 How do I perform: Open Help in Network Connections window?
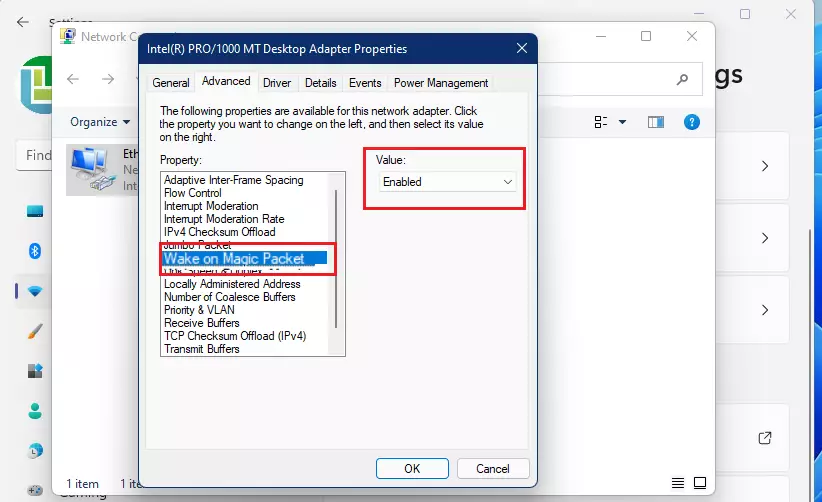click(691, 122)
